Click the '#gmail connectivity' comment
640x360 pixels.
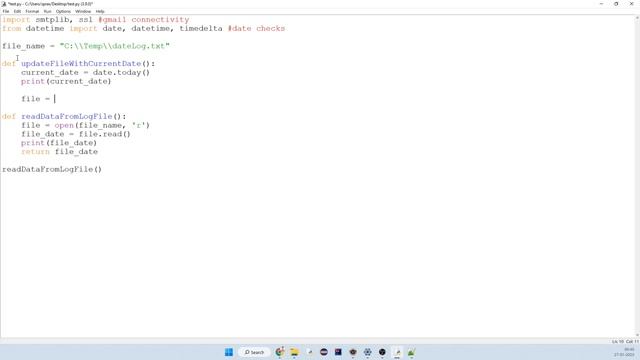pos(144,20)
